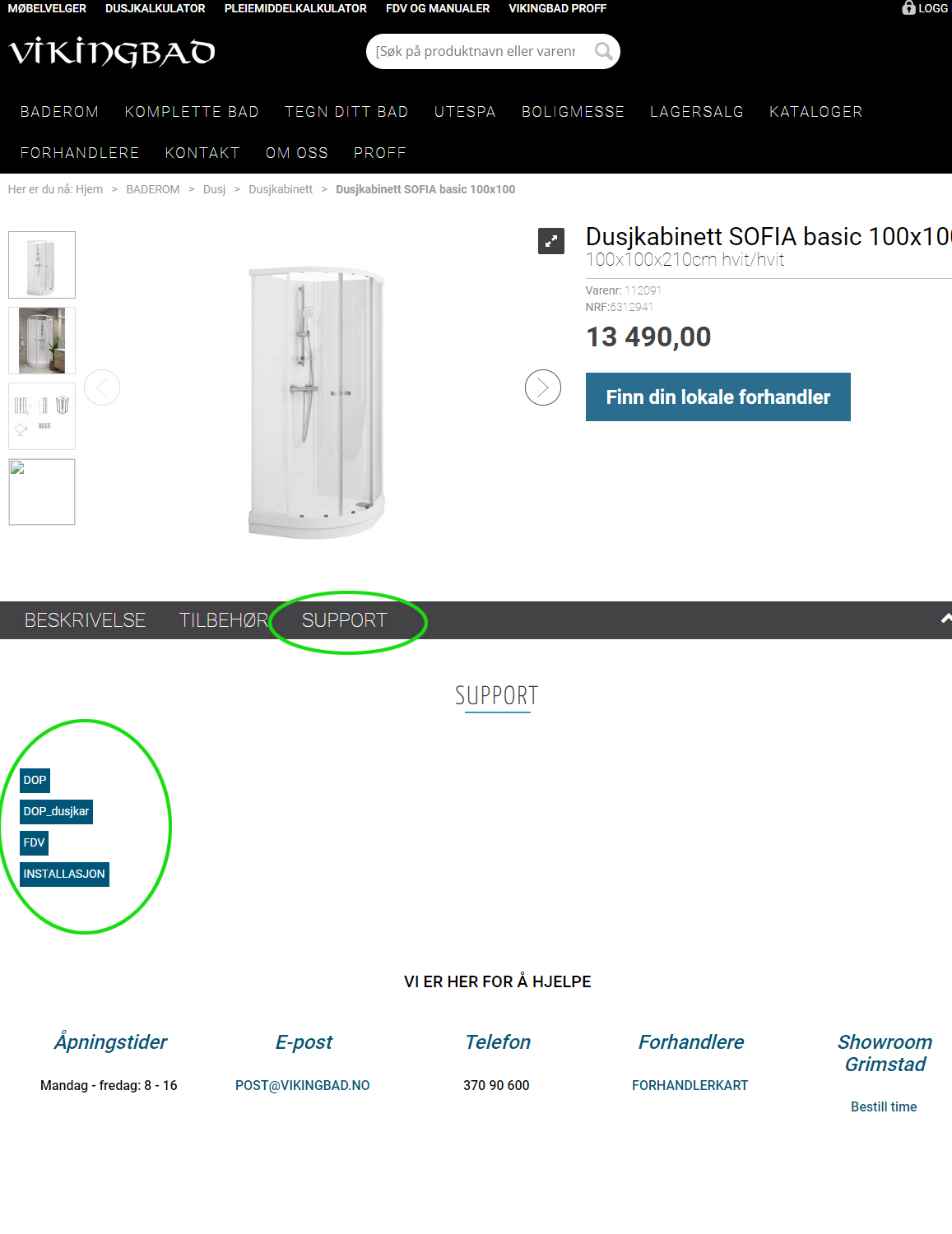952x1234 pixels.
Task: Click the search magnifier icon
Action: [x=603, y=52]
